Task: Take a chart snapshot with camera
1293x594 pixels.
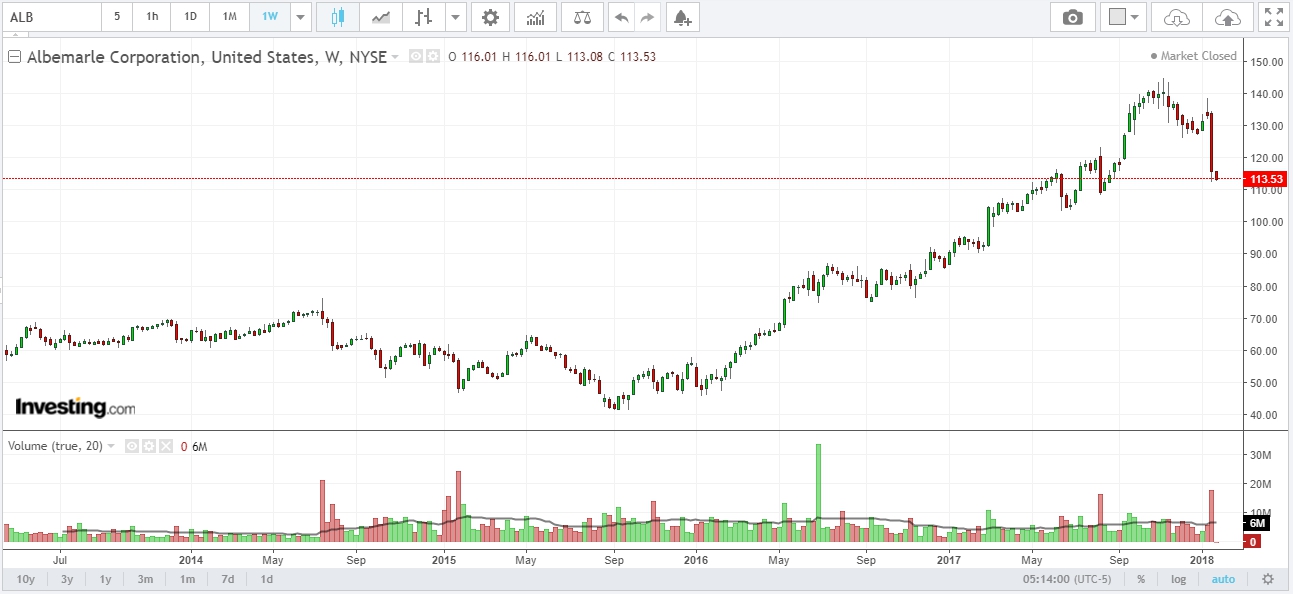Action: (1073, 17)
